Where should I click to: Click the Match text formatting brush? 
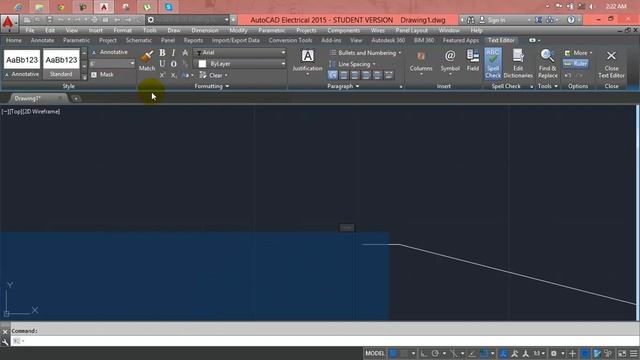(147, 60)
